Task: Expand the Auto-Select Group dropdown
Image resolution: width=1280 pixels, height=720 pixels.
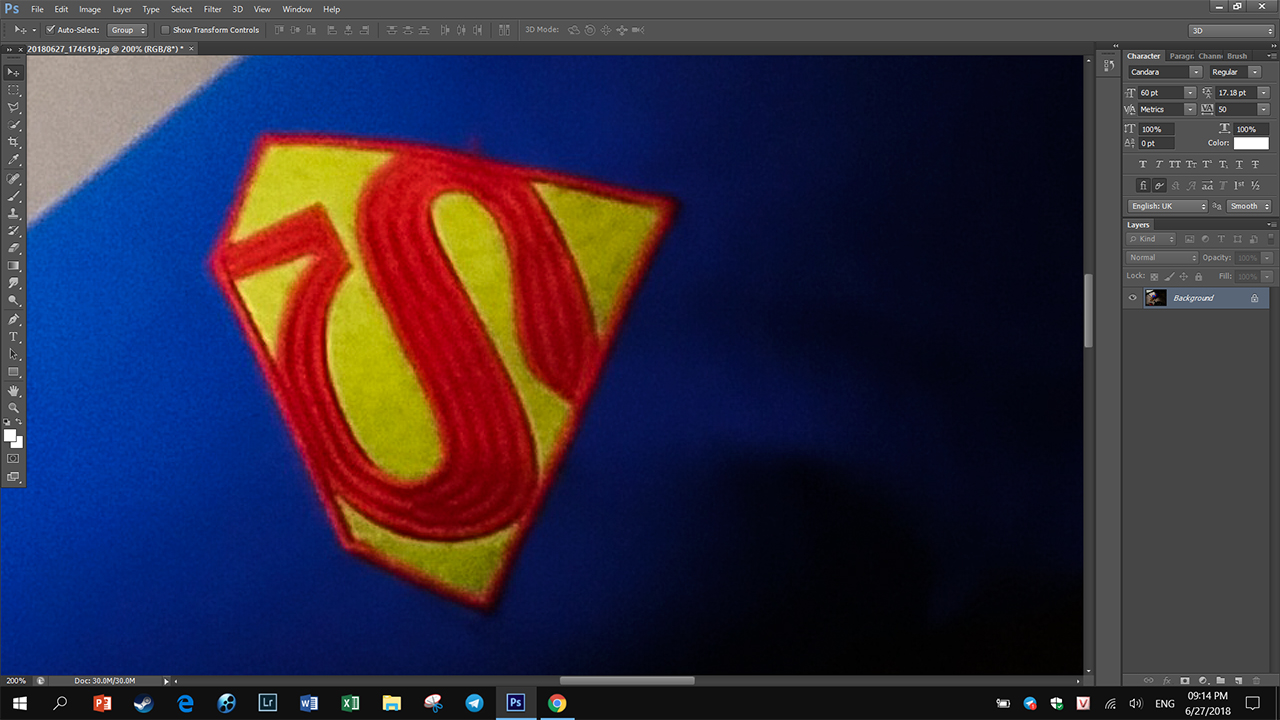Action: tap(128, 30)
